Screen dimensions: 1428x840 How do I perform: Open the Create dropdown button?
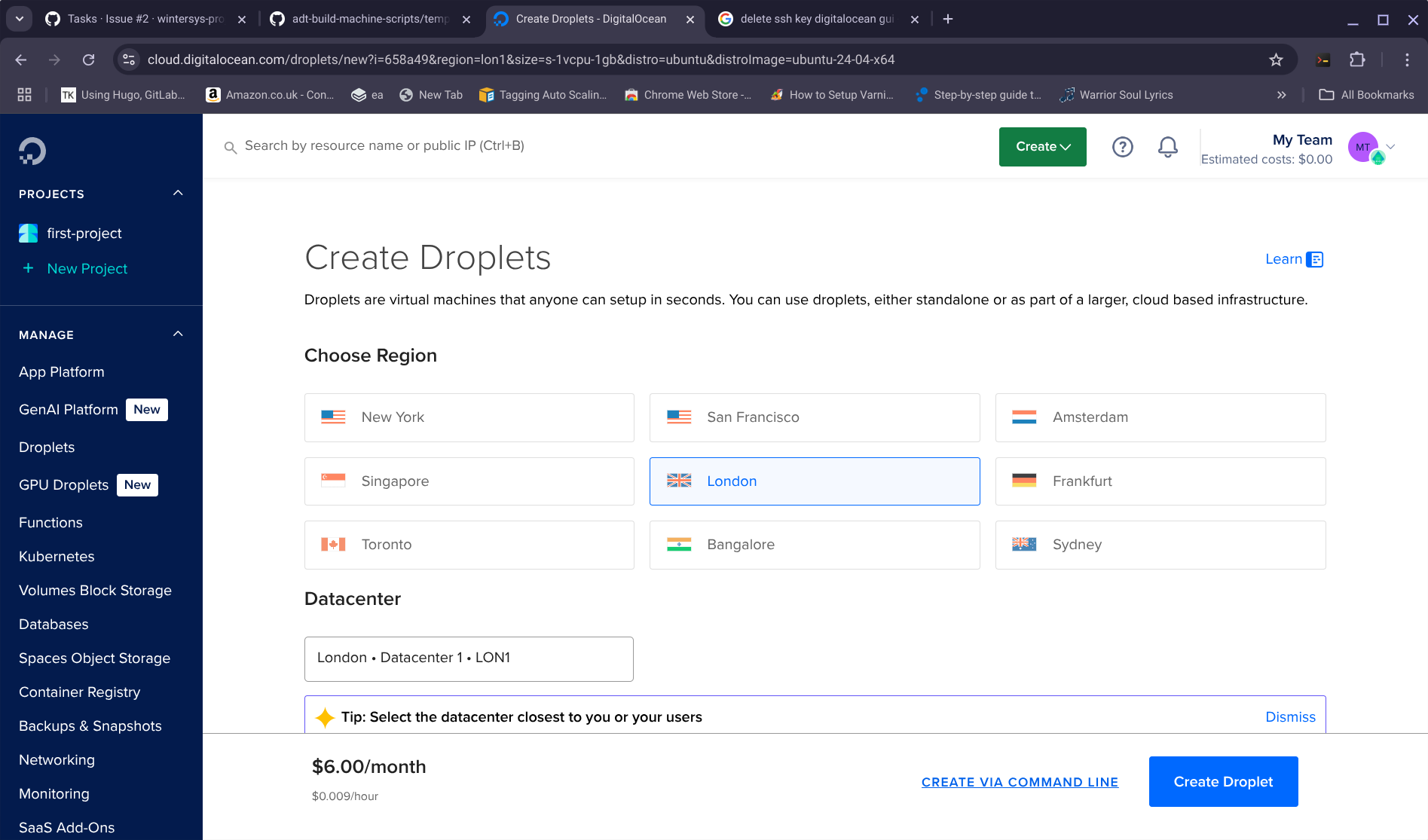(x=1042, y=147)
